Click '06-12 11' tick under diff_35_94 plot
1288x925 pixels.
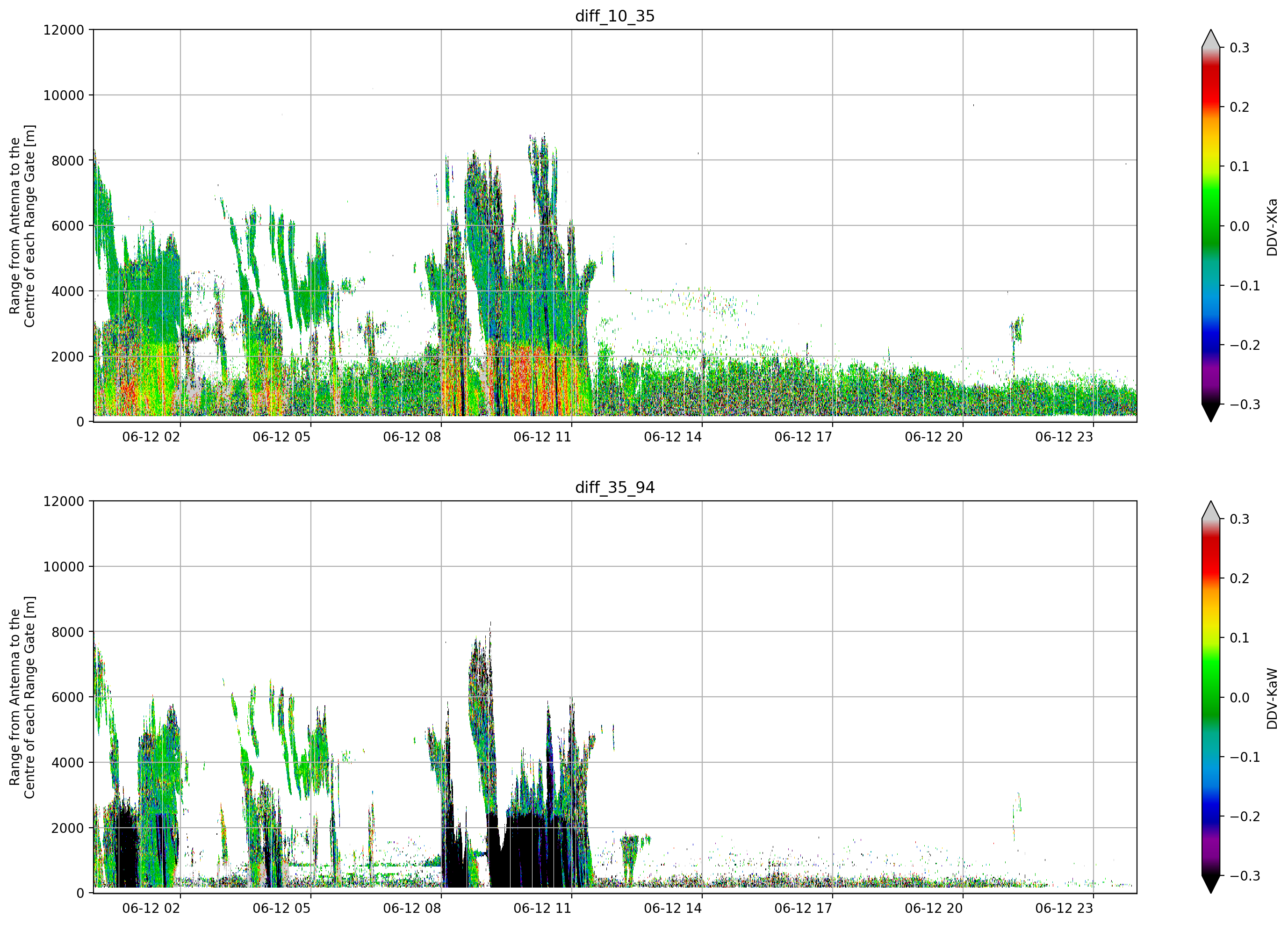(542, 909)
